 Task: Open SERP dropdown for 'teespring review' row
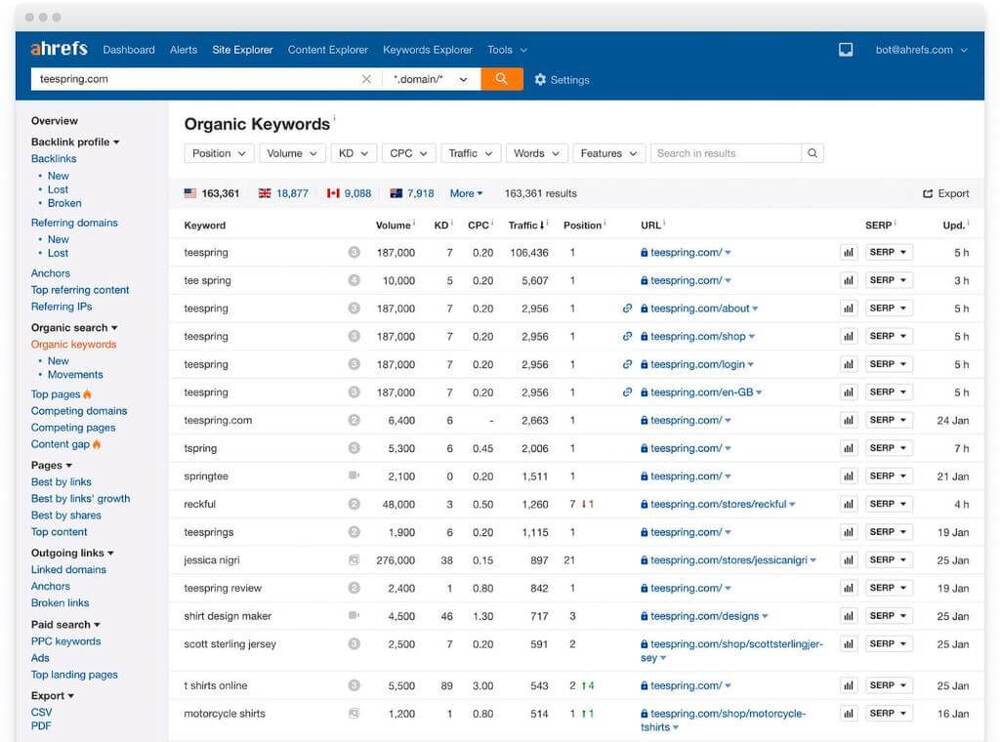pos(888,588)
